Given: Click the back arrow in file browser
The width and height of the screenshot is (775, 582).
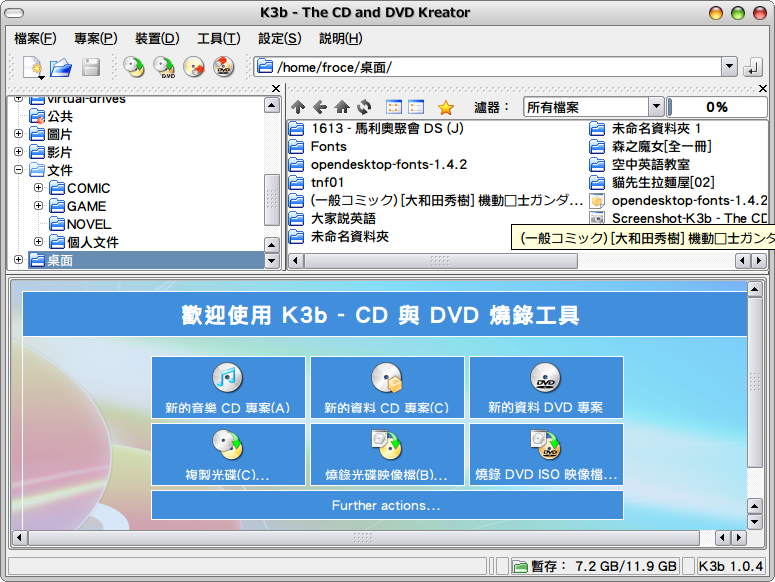Looking at the screenshot, I should pos(320,107).
